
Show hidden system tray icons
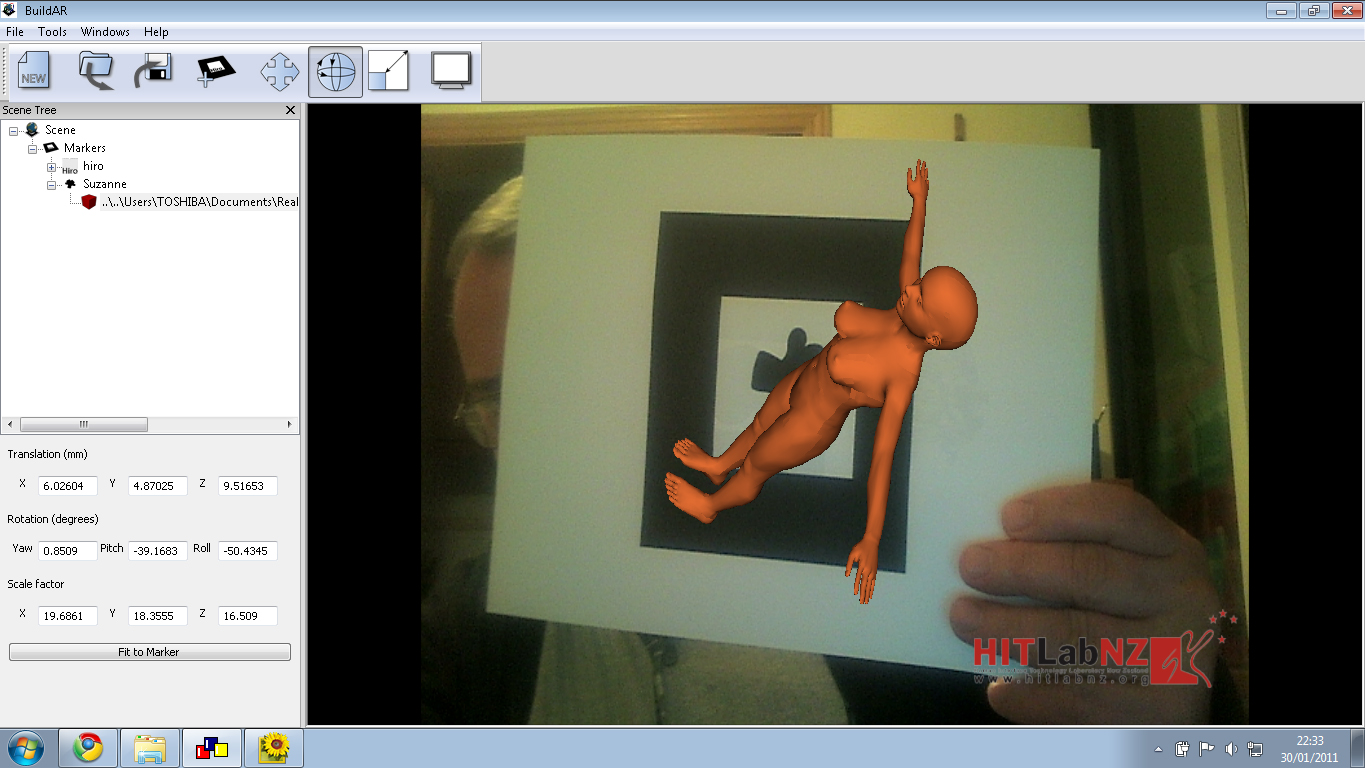point(1158,749)
